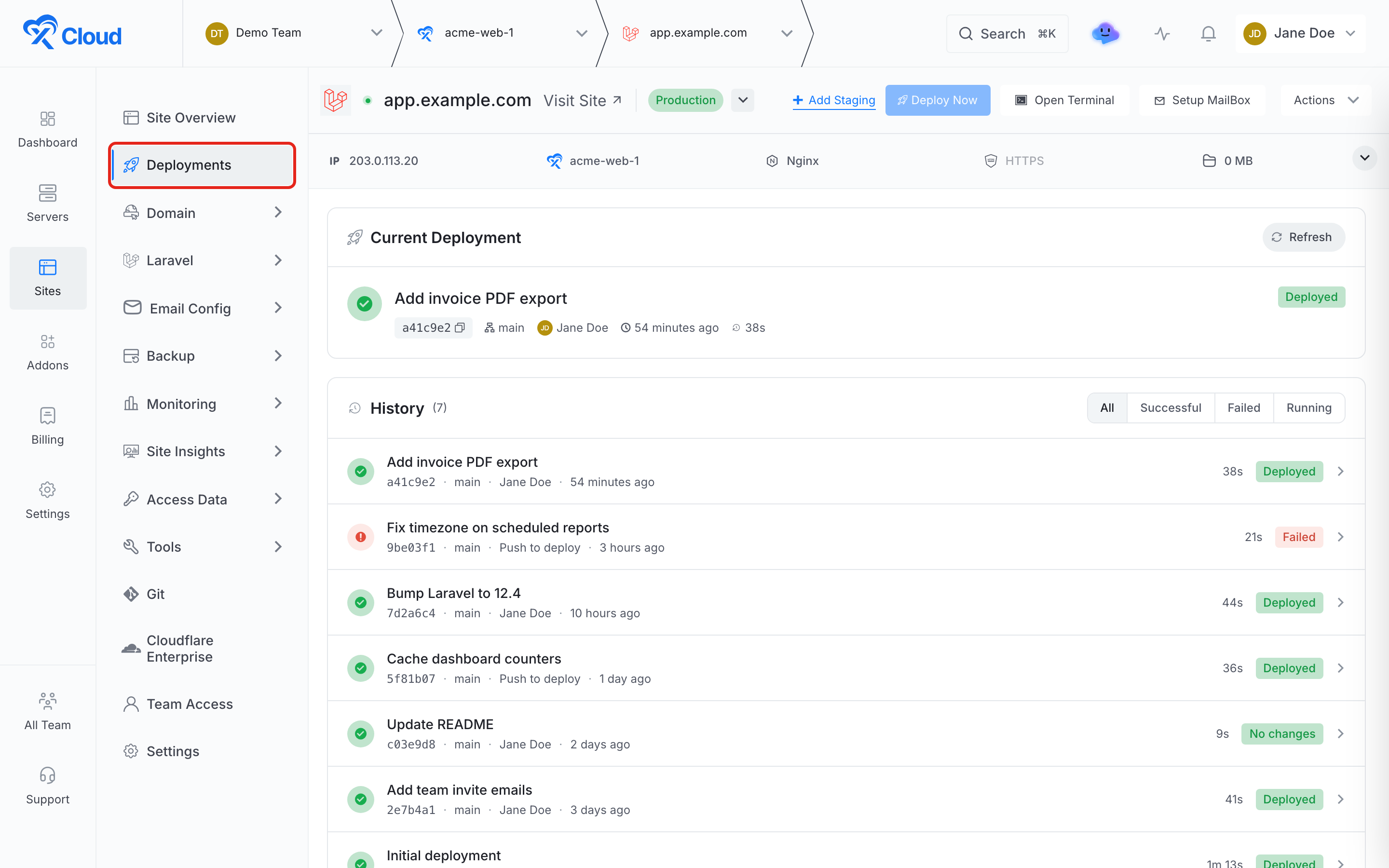Open Billing in the sidebar

(x=48, y=427)
